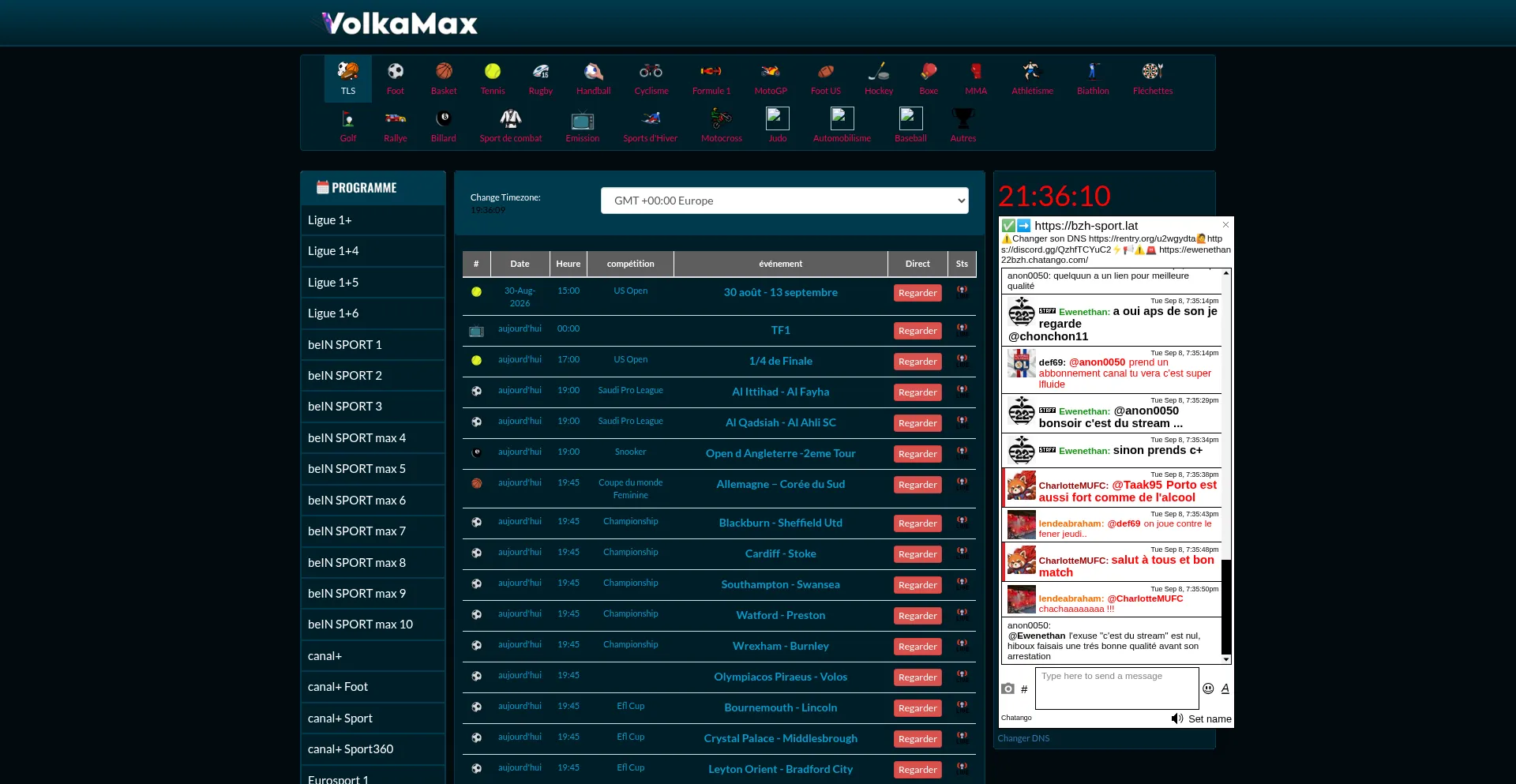
Task: Open beIN SPORT max 4 channel
Action: (373, 438)
